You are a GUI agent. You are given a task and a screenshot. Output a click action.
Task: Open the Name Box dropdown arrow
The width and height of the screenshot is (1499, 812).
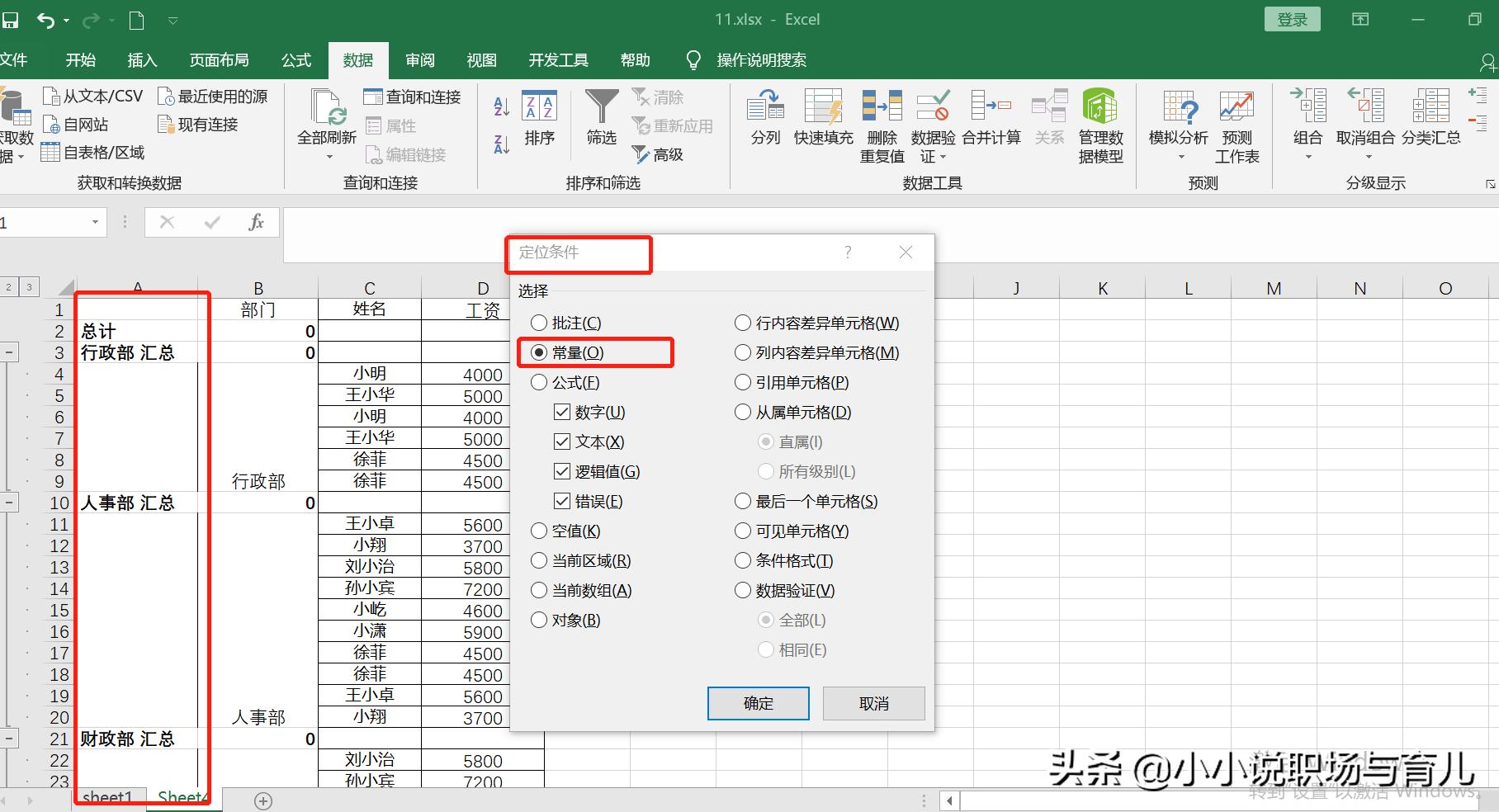pyautogui.click(x=95, y=222)
